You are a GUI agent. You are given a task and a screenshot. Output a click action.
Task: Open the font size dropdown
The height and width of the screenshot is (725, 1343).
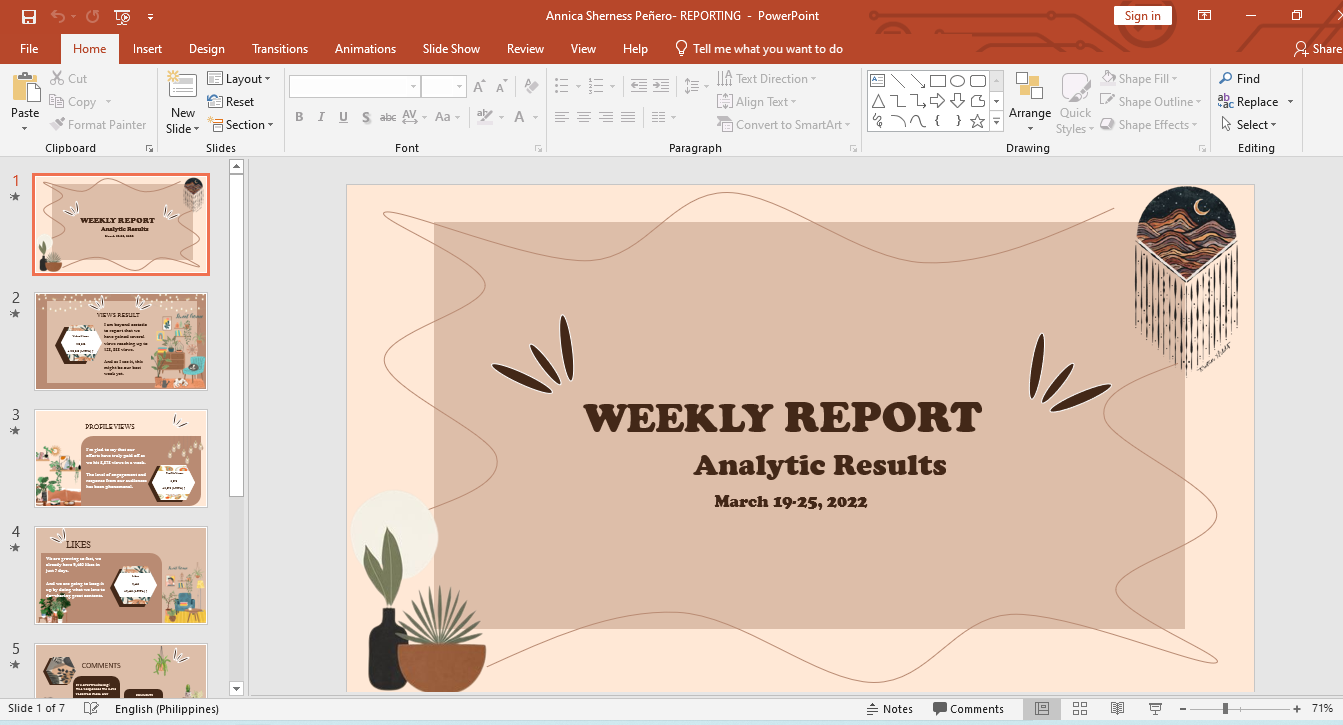460,87
